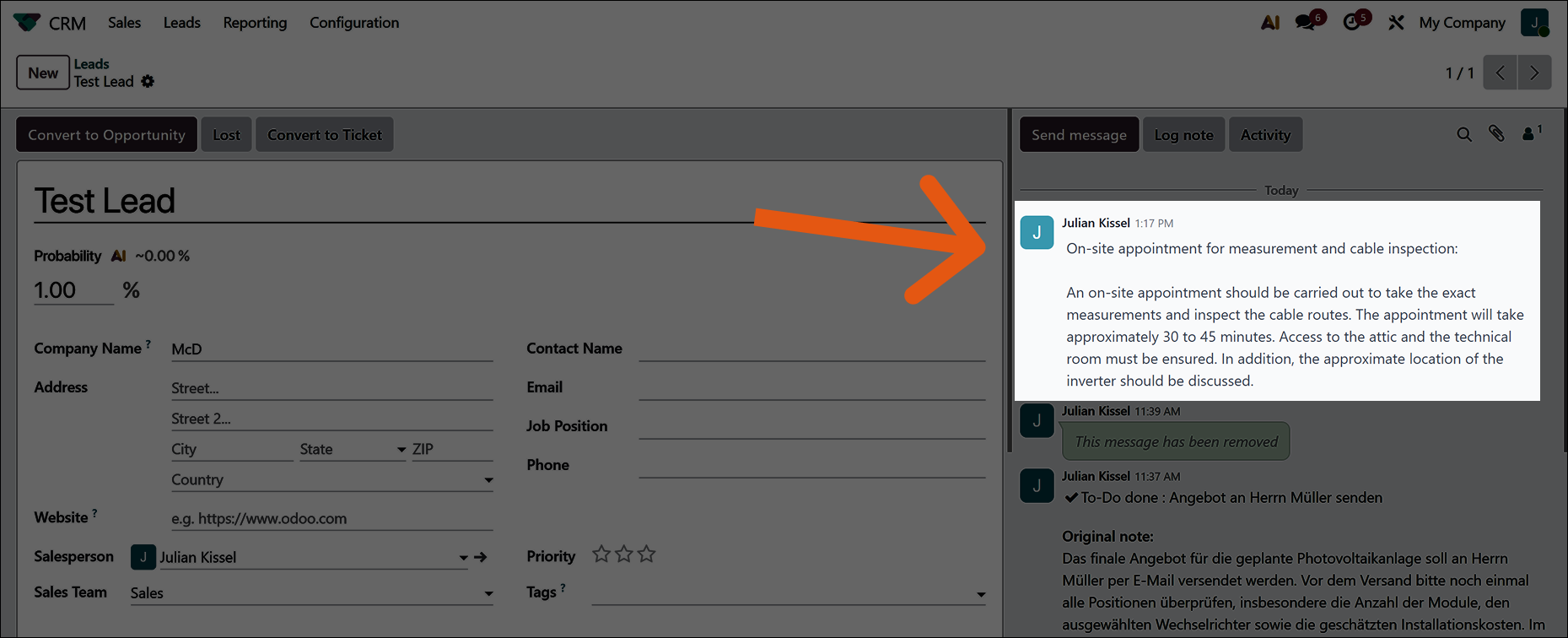Open attachments with the paperclip icon
Screen dimensions: 1568x638
(1496, 134)
